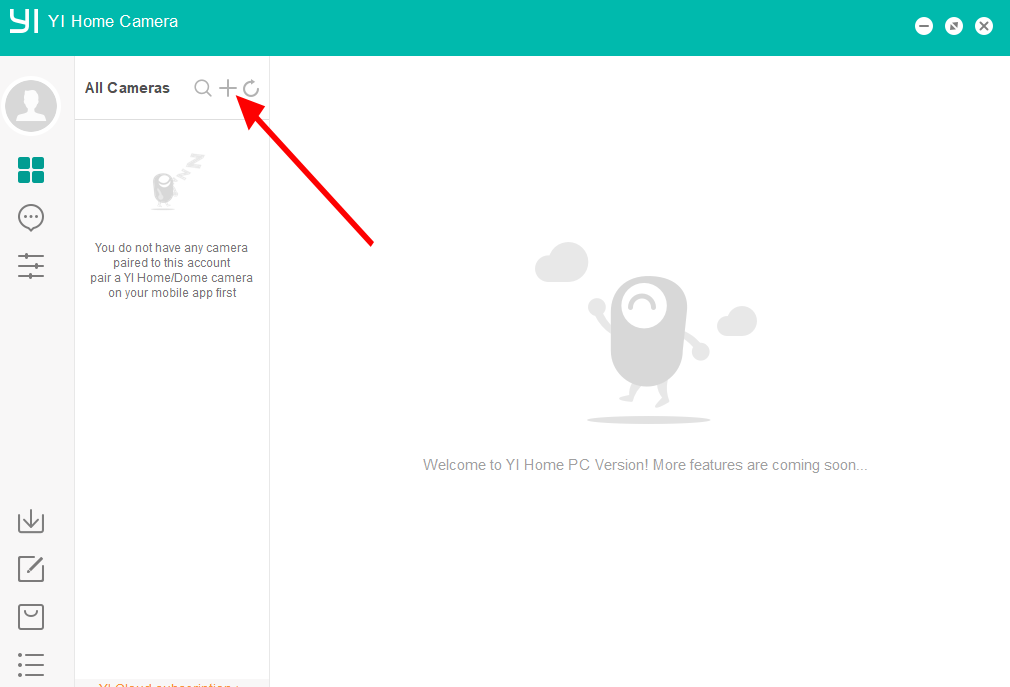
Task: Close the YI Home Camera window
Action: (x=984, y=26)
